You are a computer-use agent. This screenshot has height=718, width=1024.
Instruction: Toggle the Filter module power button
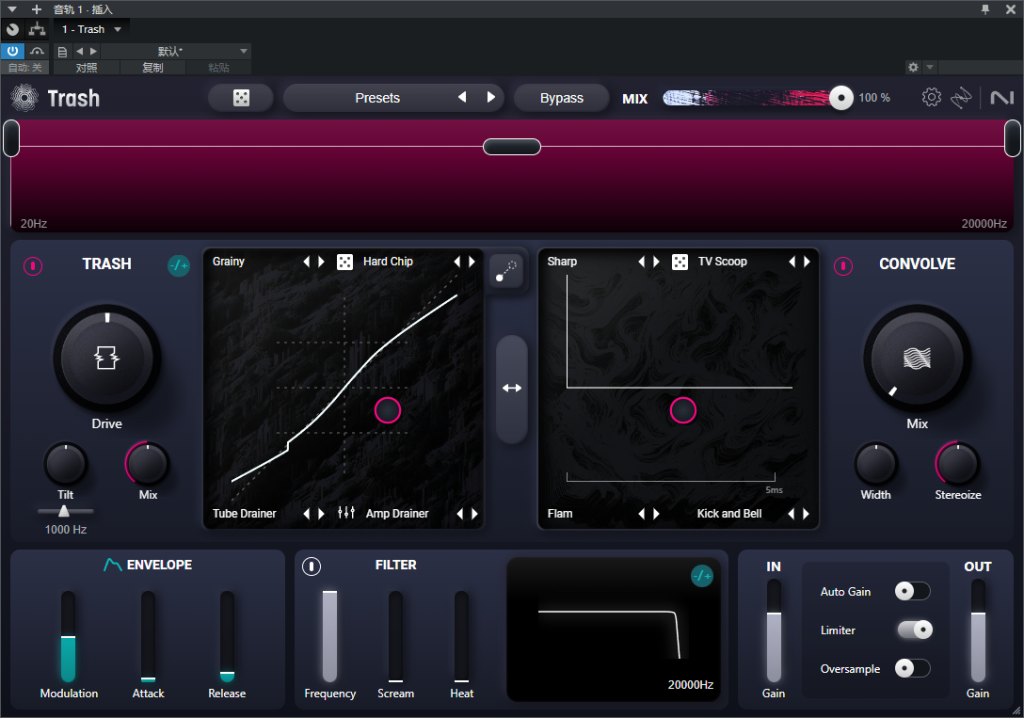[312, 566]
